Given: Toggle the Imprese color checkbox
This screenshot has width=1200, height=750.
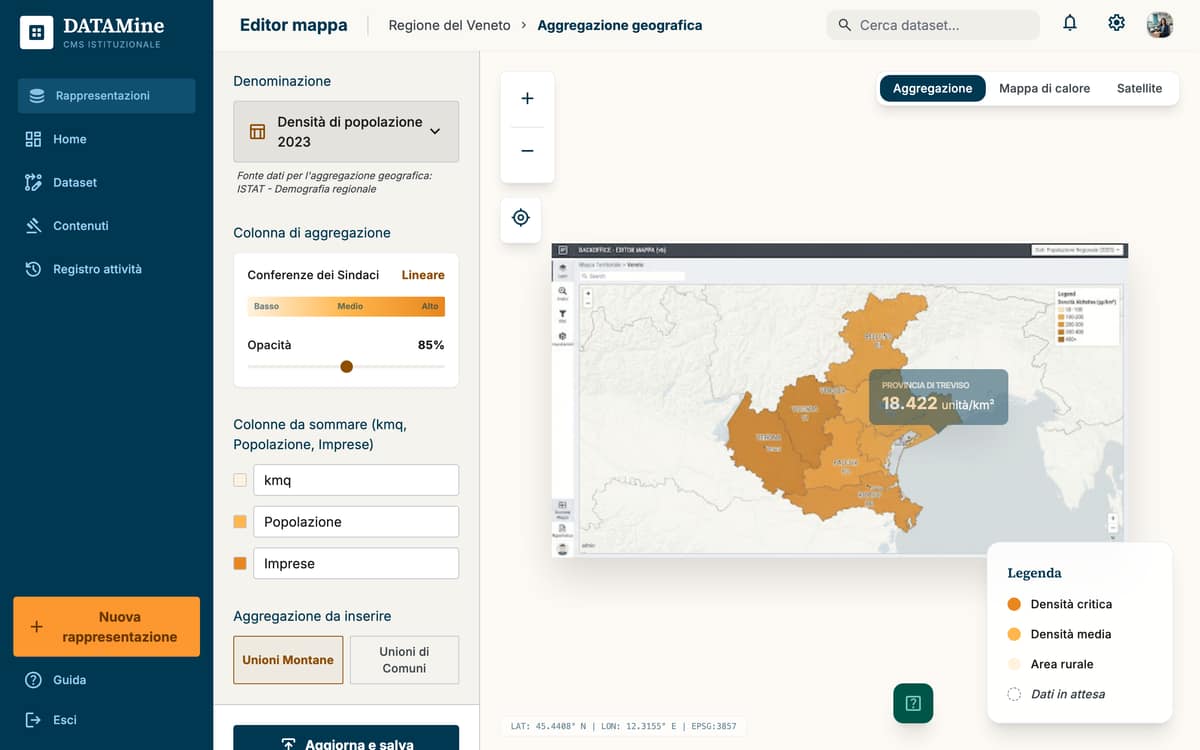Looking at the screenshot, I should [x=240, y=564].
